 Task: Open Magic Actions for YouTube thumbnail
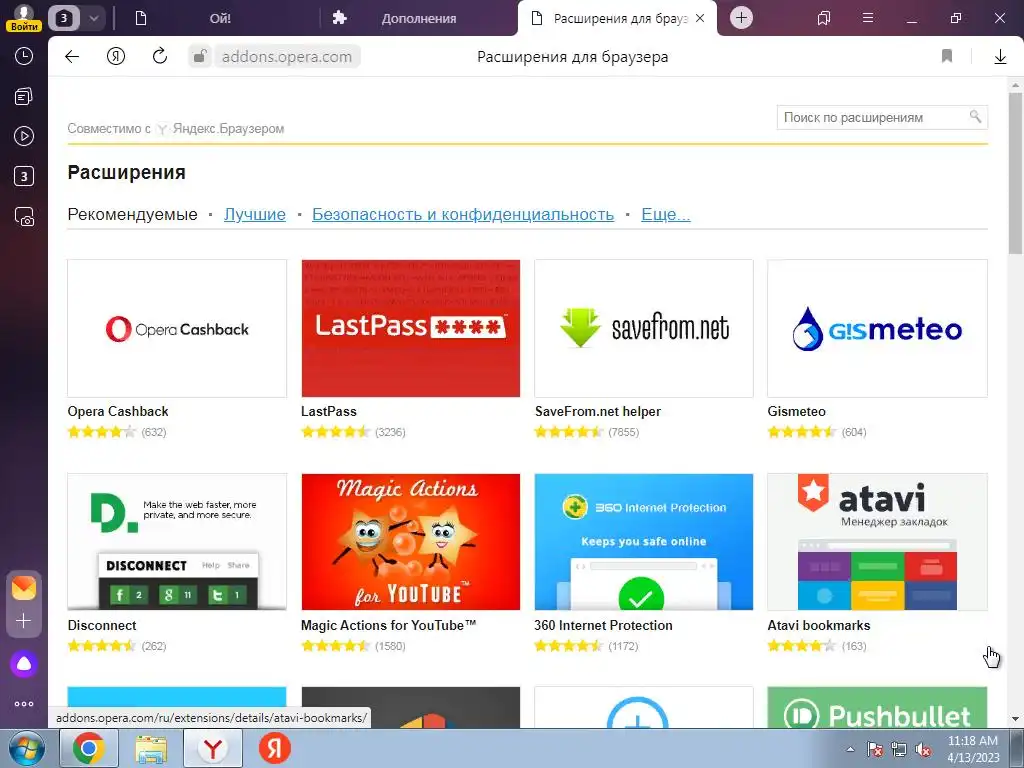tap(411, 542)
